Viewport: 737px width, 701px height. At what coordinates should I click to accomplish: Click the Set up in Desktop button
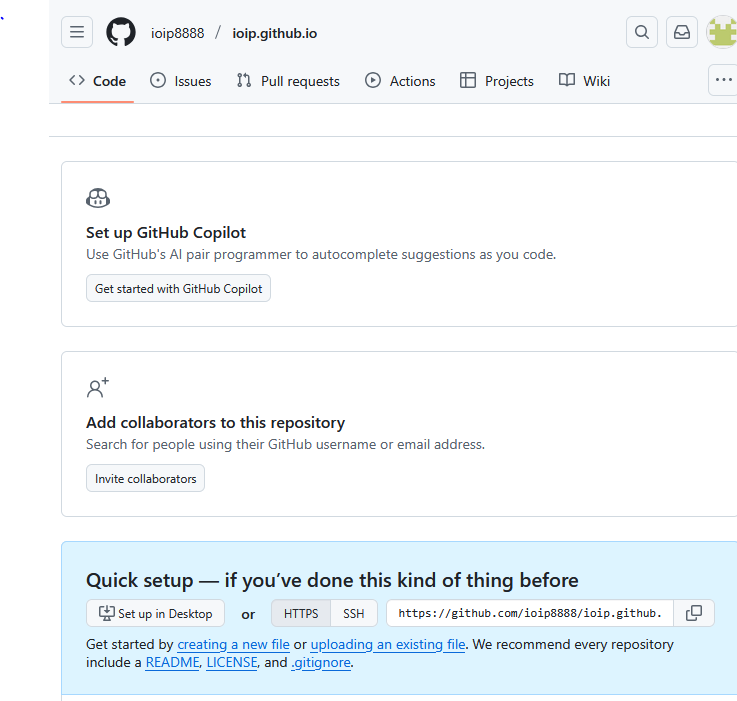156,613
